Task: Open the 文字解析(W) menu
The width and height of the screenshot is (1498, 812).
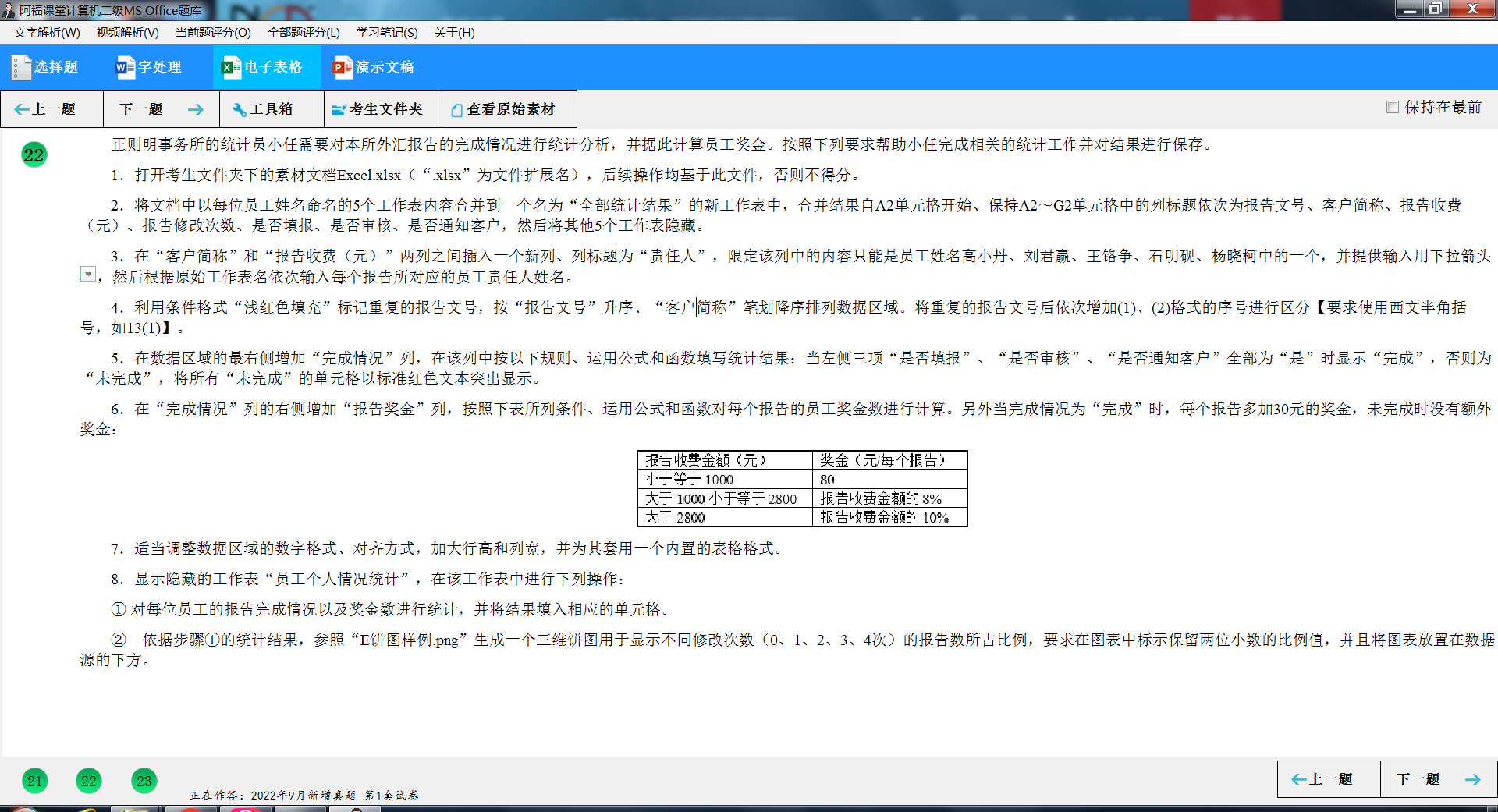Action: (47, 33)
